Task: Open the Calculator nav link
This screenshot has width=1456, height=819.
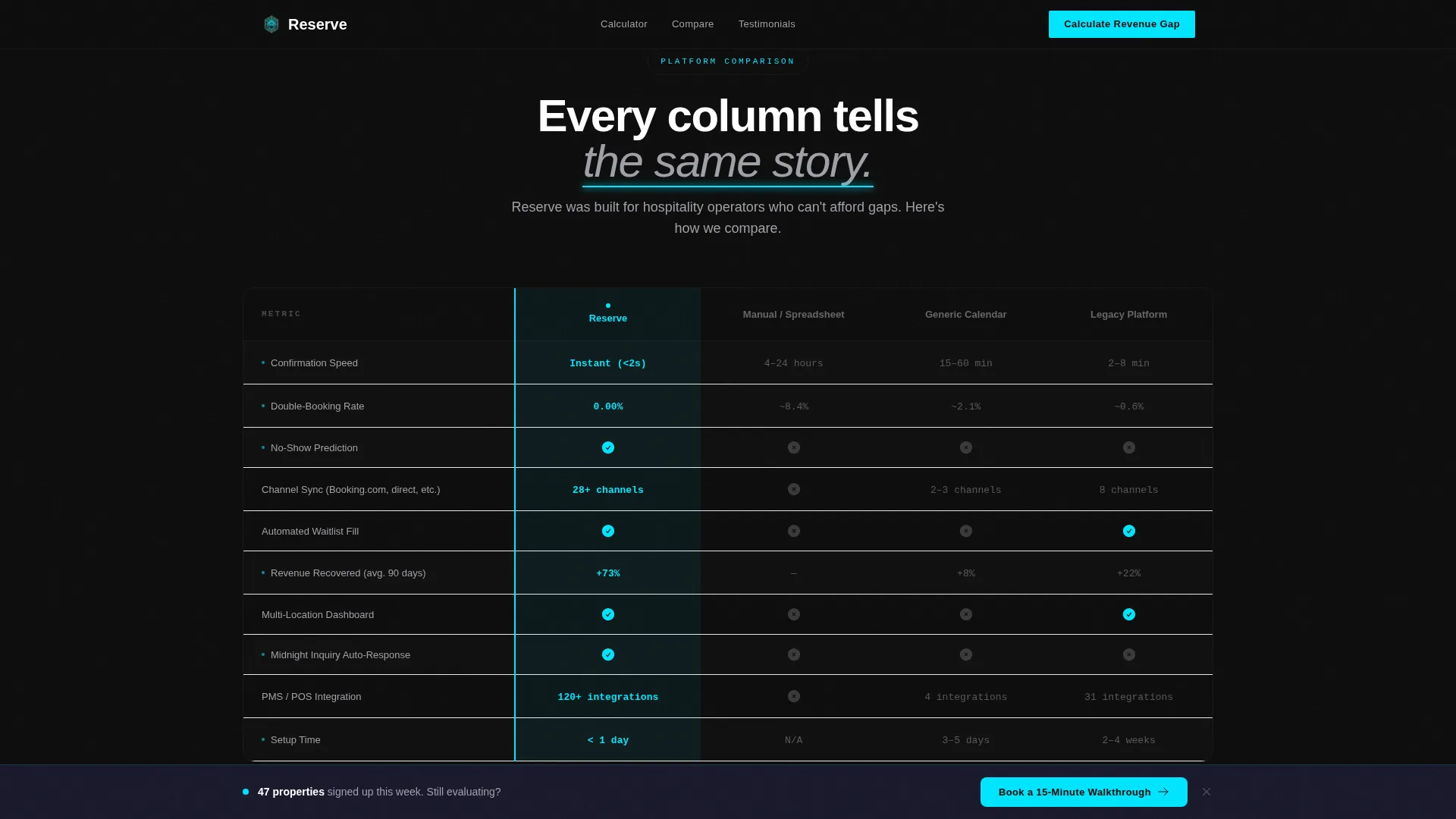Action: click(624, 24)
